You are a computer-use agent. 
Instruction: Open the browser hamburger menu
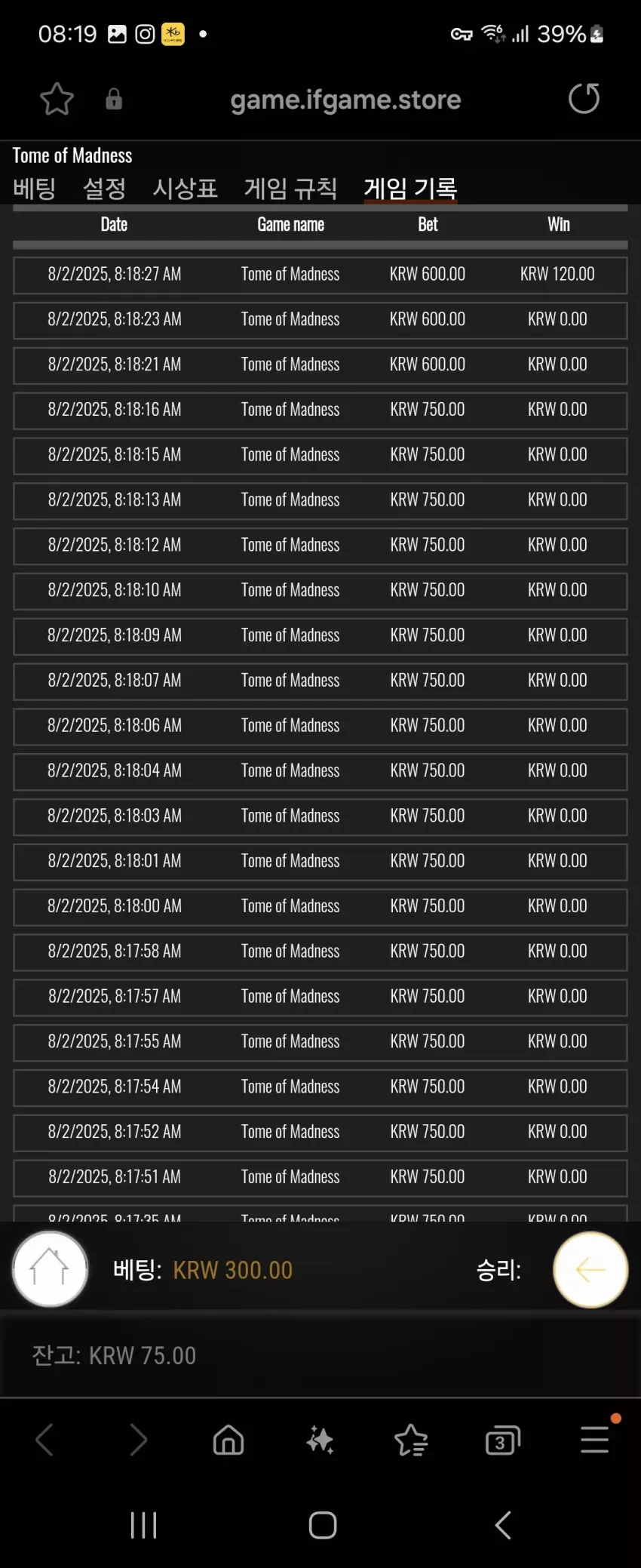click(595, 1438)
